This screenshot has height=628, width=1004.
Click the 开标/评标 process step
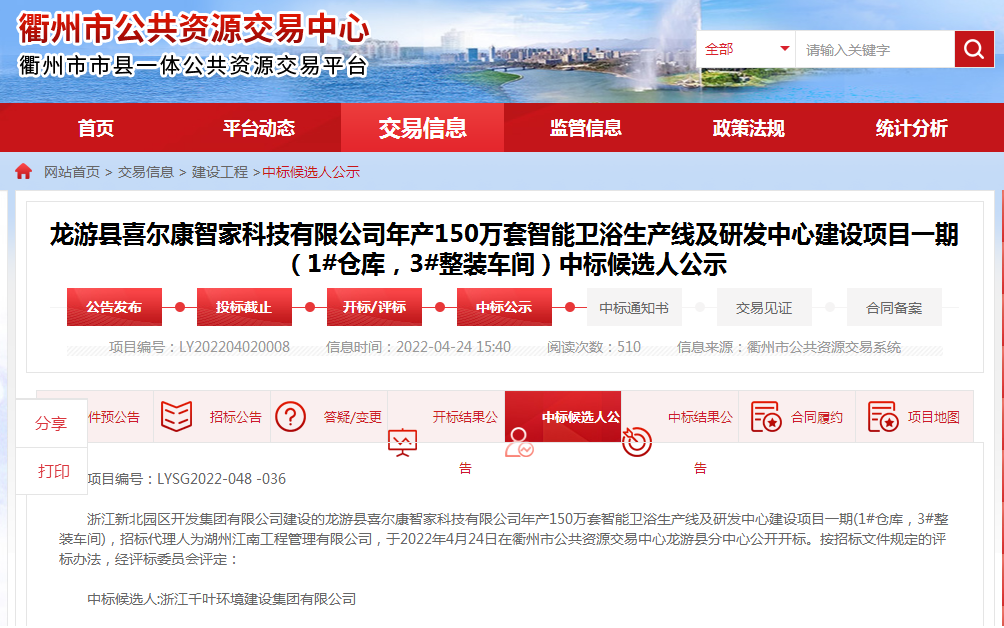coord(374,307)
